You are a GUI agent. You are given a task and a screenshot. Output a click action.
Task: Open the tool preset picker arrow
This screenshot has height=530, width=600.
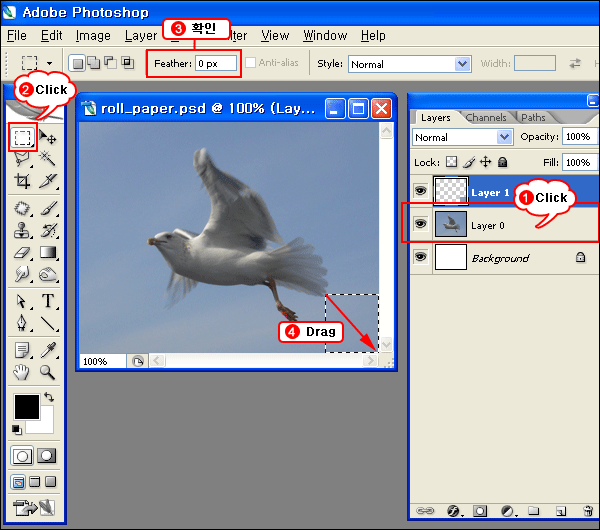click(x=49, y=63)
